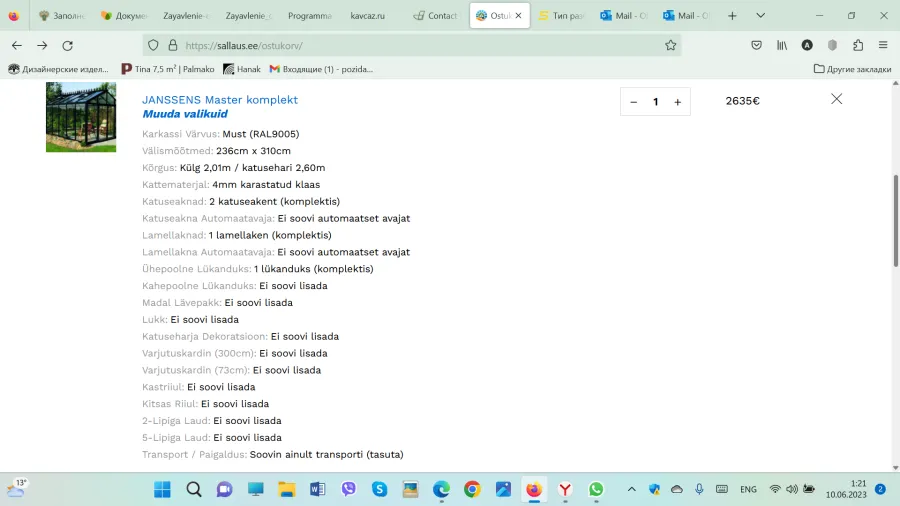This screenshot has width=900, height=506.
Task: Open the ENG language switcher
Action: click(x=748, y=489)
